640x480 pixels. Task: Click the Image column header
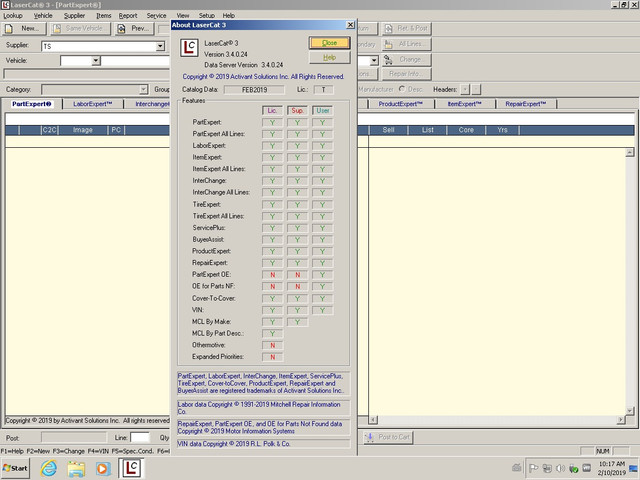[83, 130]
